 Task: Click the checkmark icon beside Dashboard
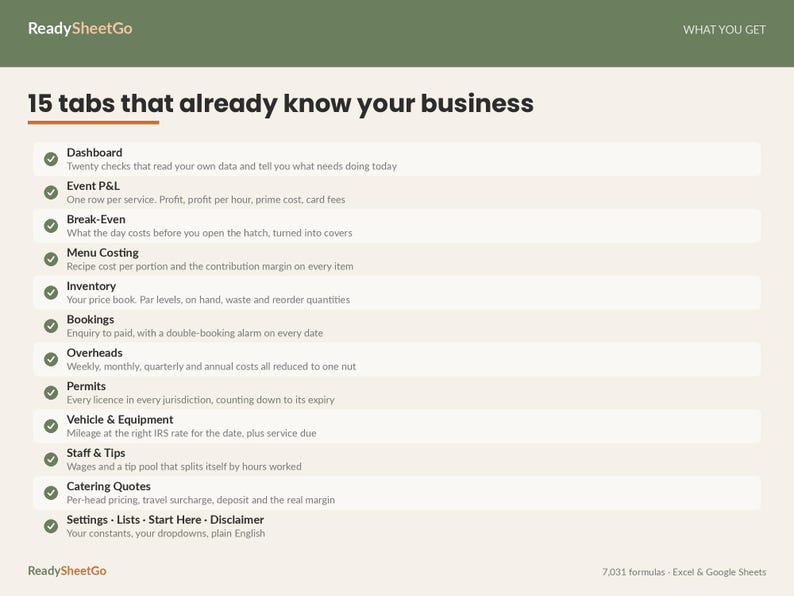[x=51, y=159]
